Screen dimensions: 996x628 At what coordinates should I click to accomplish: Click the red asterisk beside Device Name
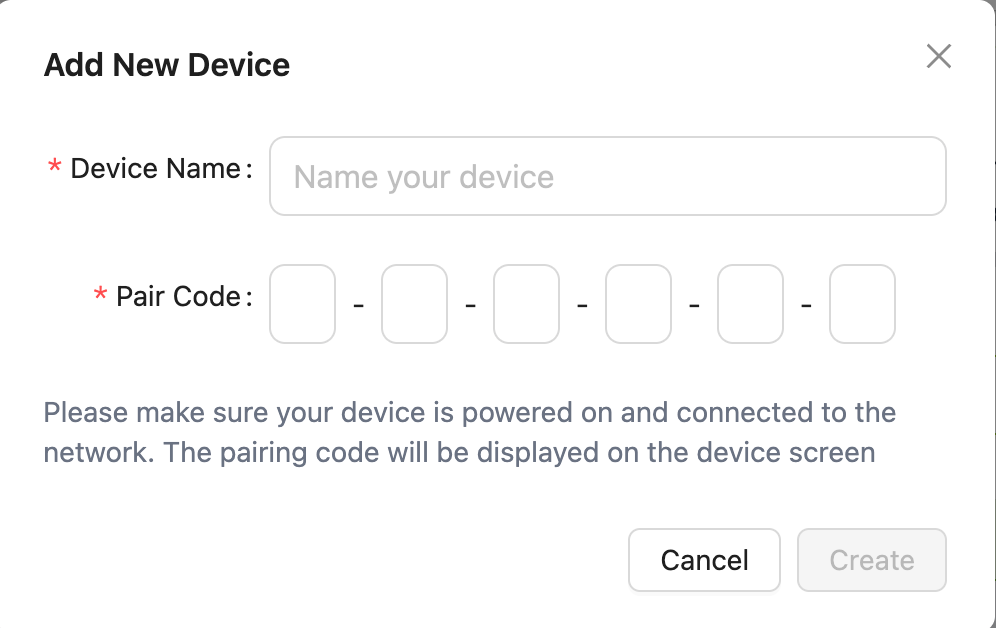55,170
